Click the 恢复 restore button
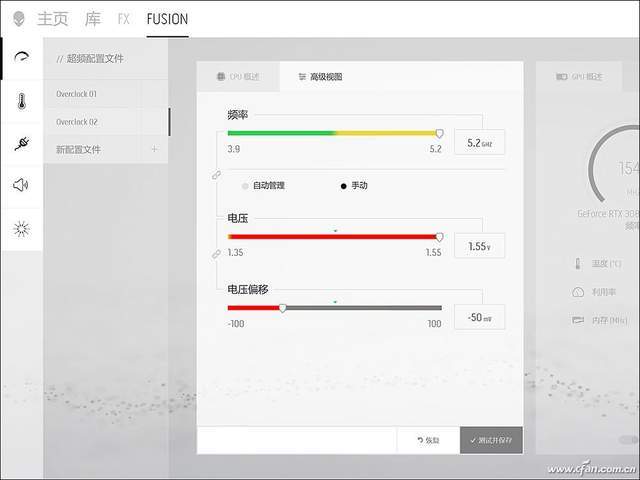The width and height of the screenshot is (640, 480). click(428, 440)
